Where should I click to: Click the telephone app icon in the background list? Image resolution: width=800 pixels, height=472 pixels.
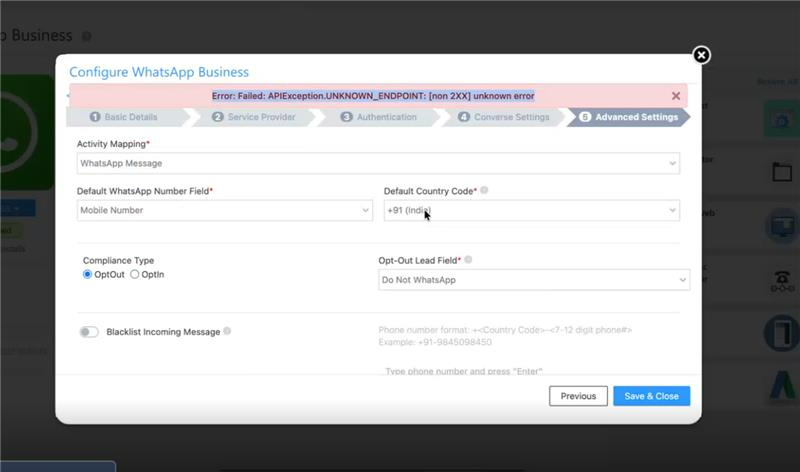point(782,282)
